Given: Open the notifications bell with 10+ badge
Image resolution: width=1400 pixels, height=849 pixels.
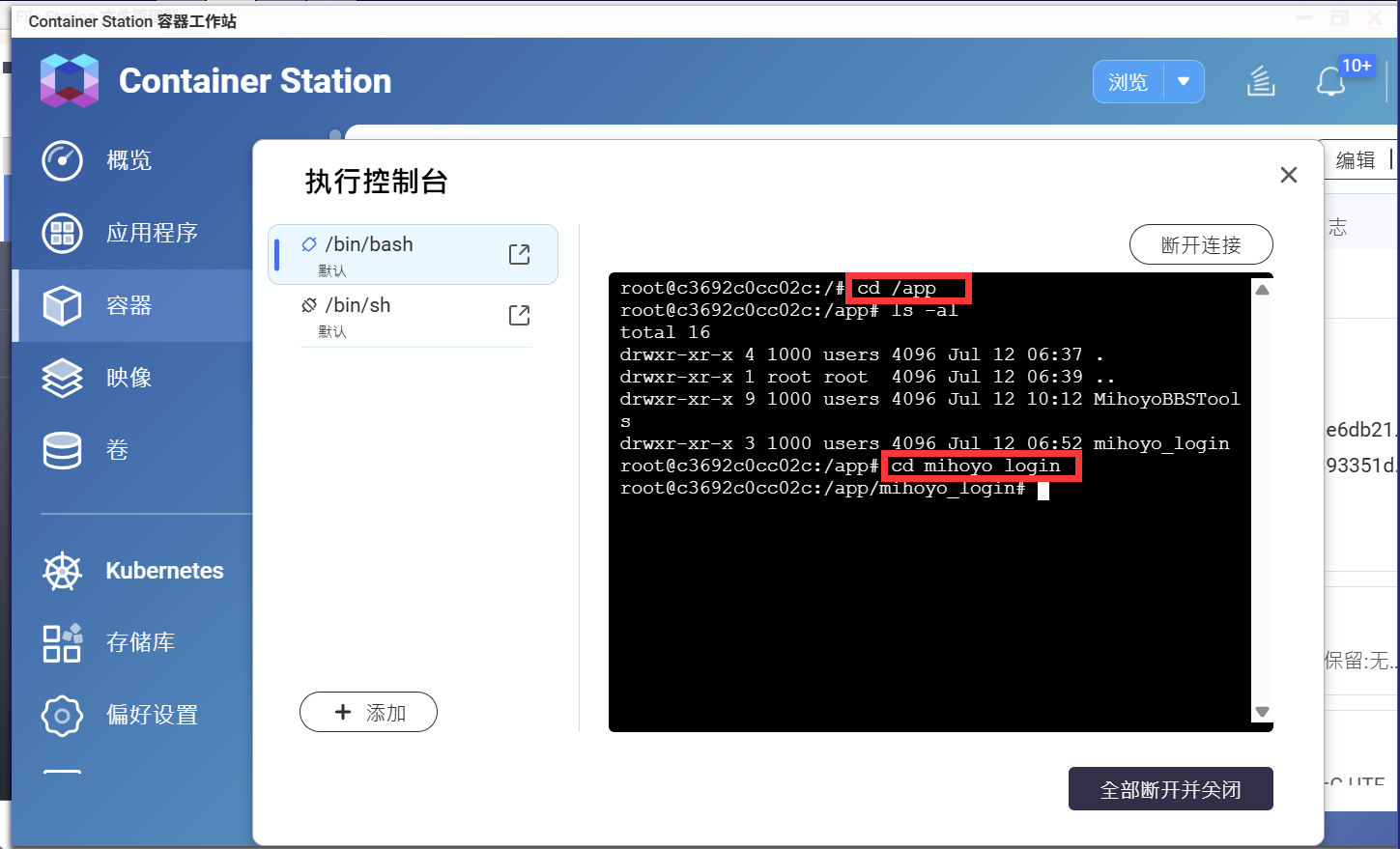Looking at the screenshot, I should click(x=1331, y=82).
